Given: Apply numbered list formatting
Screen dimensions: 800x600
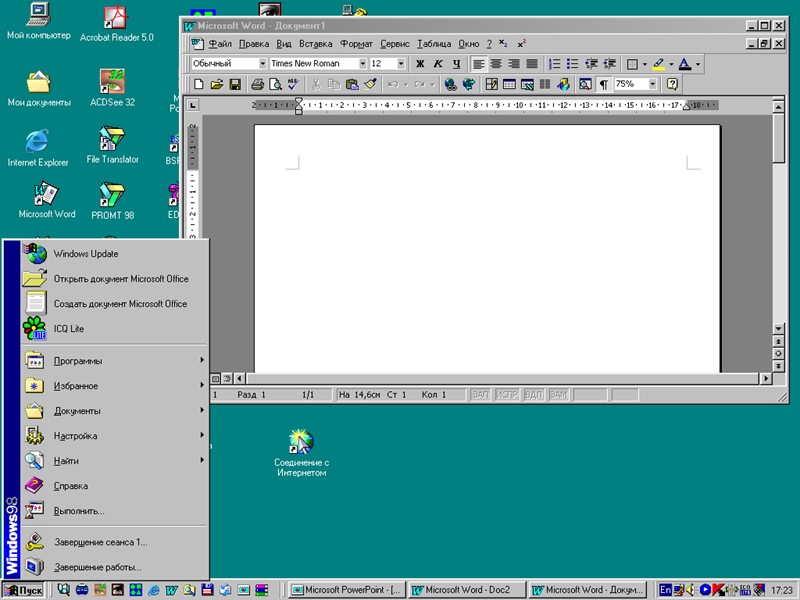Looking at the screenshot, I should (x=554, y=64).
